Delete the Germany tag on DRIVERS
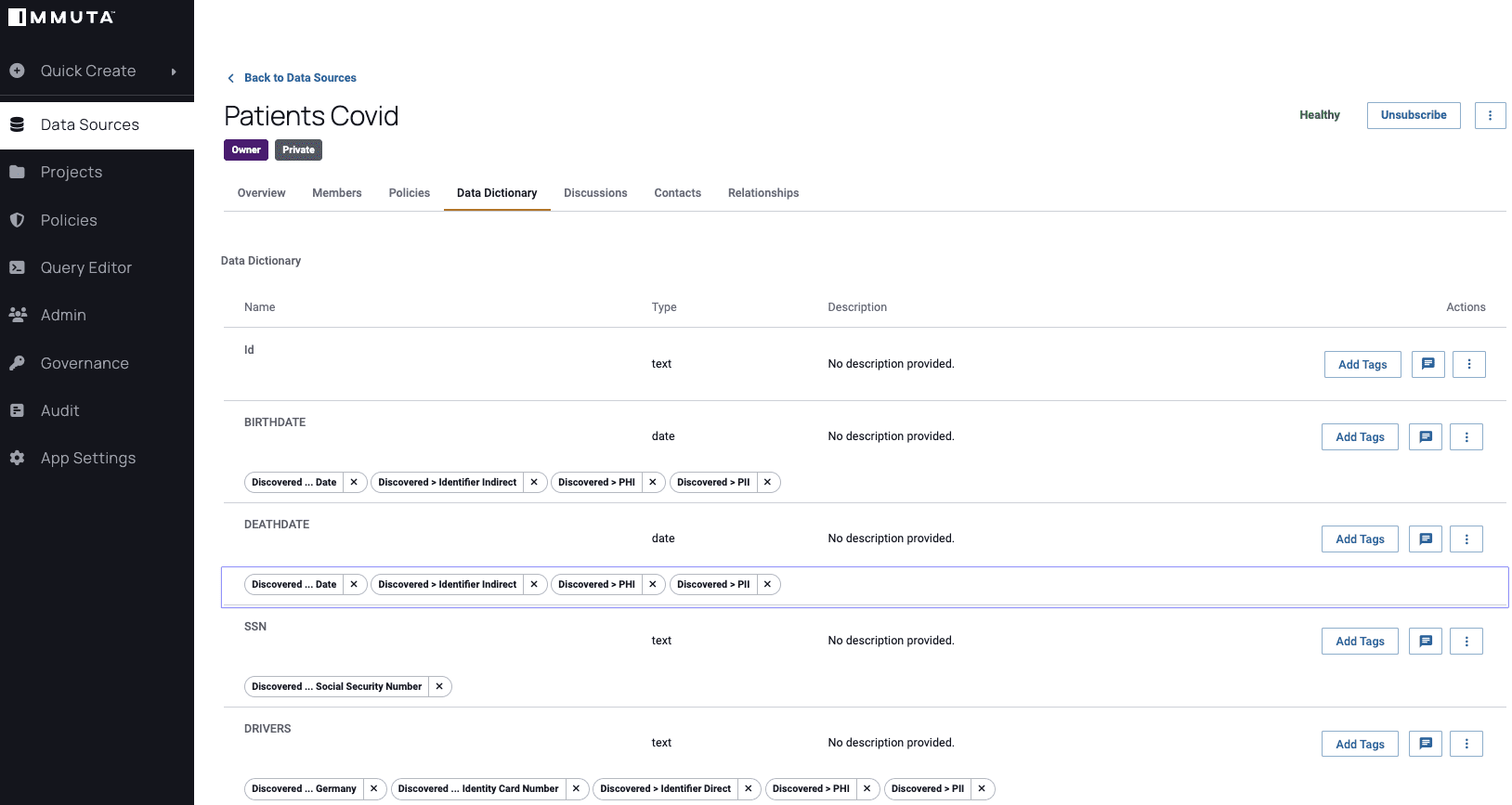 [x=373, y=788]
